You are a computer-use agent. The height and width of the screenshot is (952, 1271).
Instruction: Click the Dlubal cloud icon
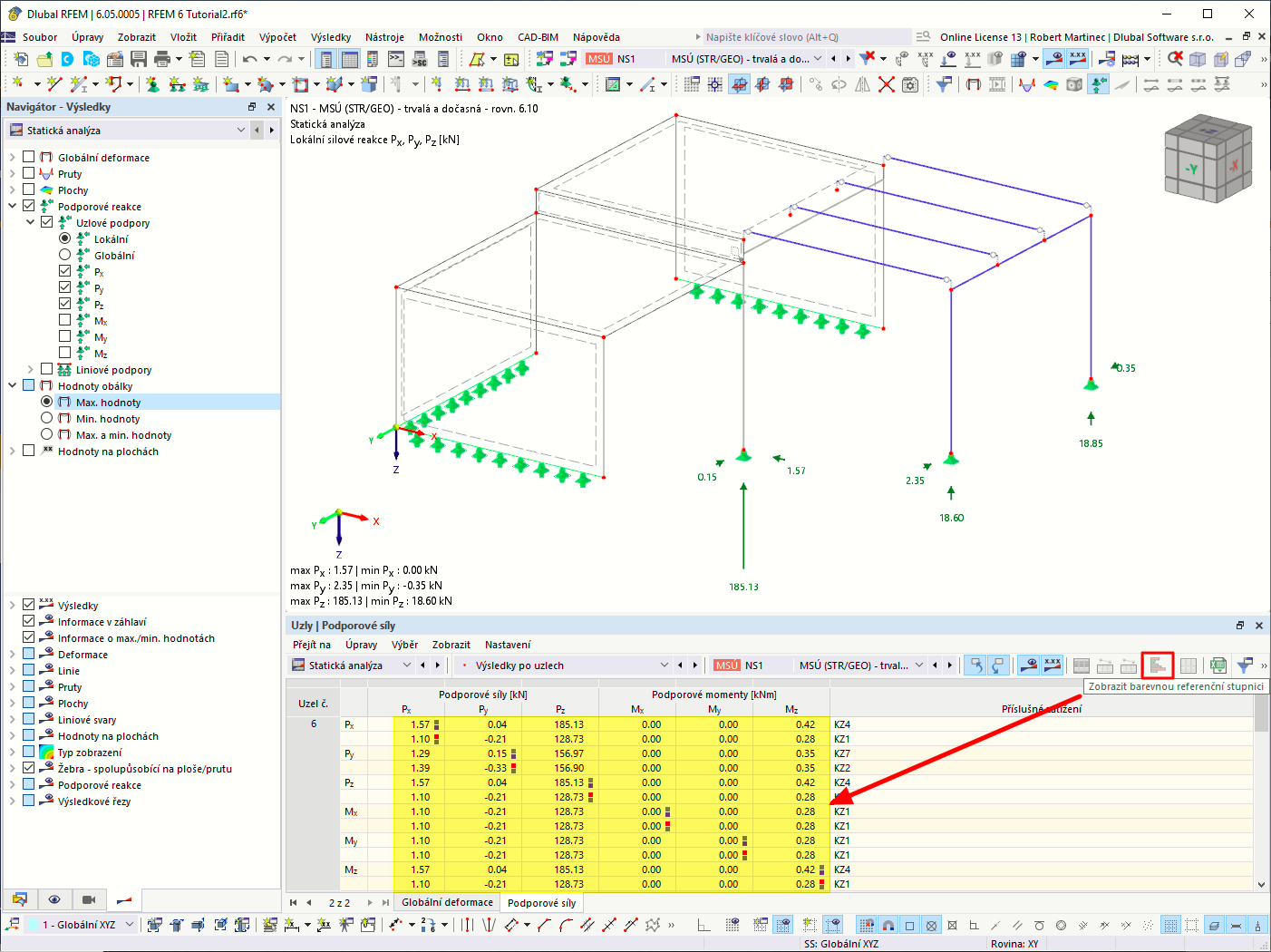tap(67, 59)
